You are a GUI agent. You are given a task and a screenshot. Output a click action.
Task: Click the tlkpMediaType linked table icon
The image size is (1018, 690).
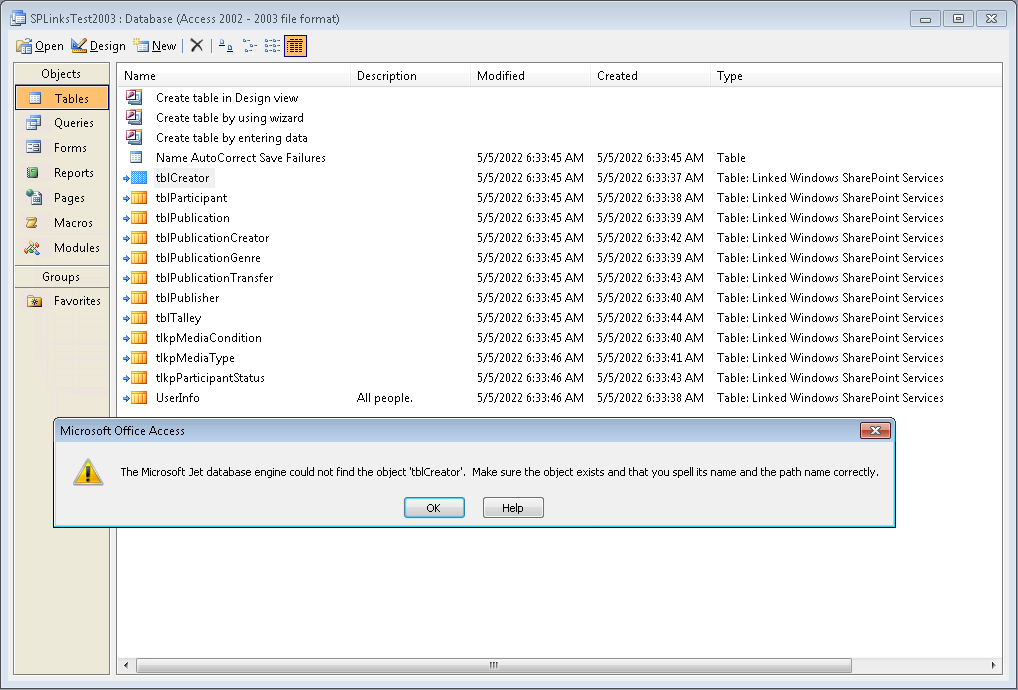[136, 358]
